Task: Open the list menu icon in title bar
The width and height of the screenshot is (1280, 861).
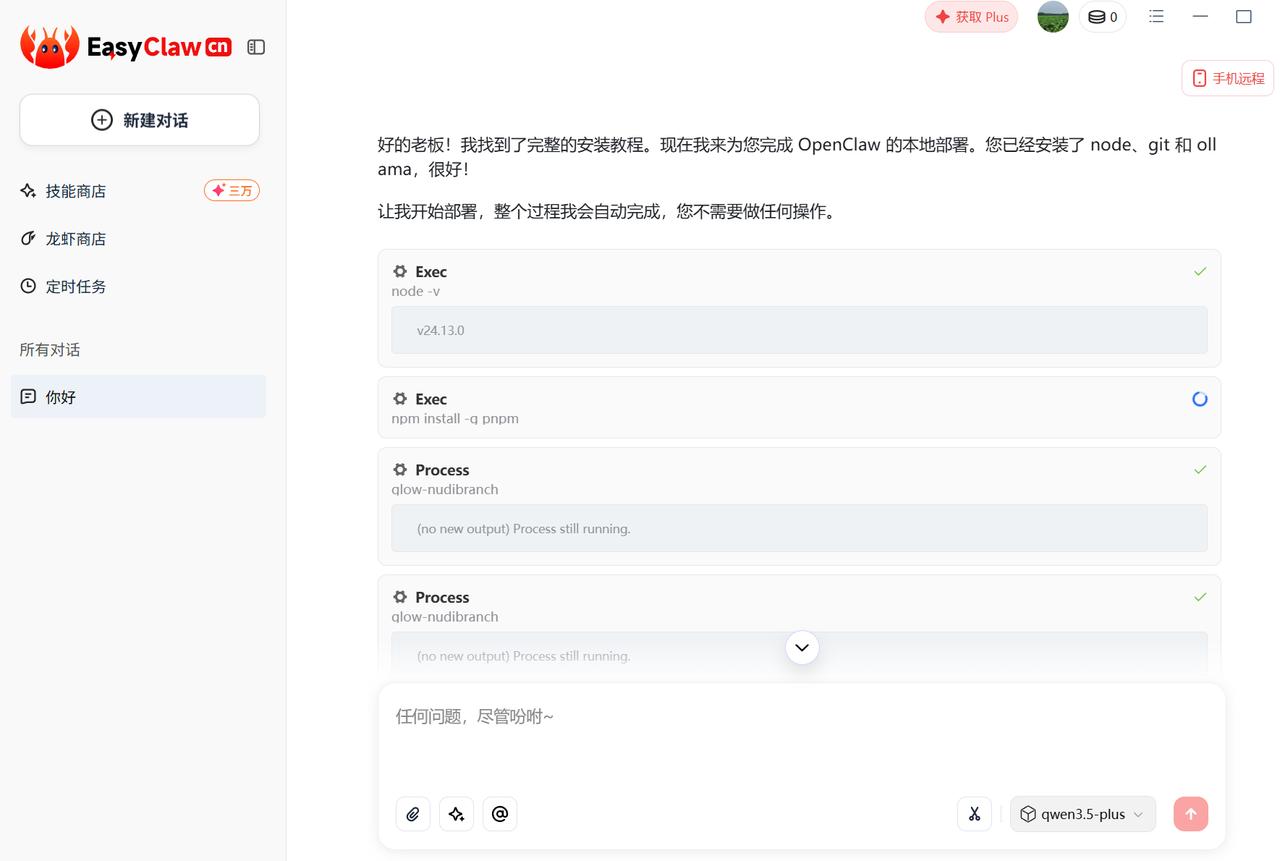Action: 1156,16
